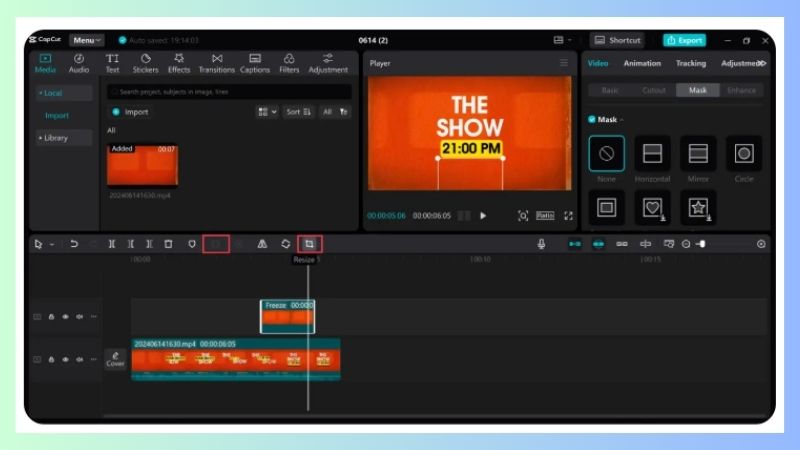The height and width of the screenshot is (450, 800).
Task: Hide the main video track with eye icon
Action: coord(65,360)
